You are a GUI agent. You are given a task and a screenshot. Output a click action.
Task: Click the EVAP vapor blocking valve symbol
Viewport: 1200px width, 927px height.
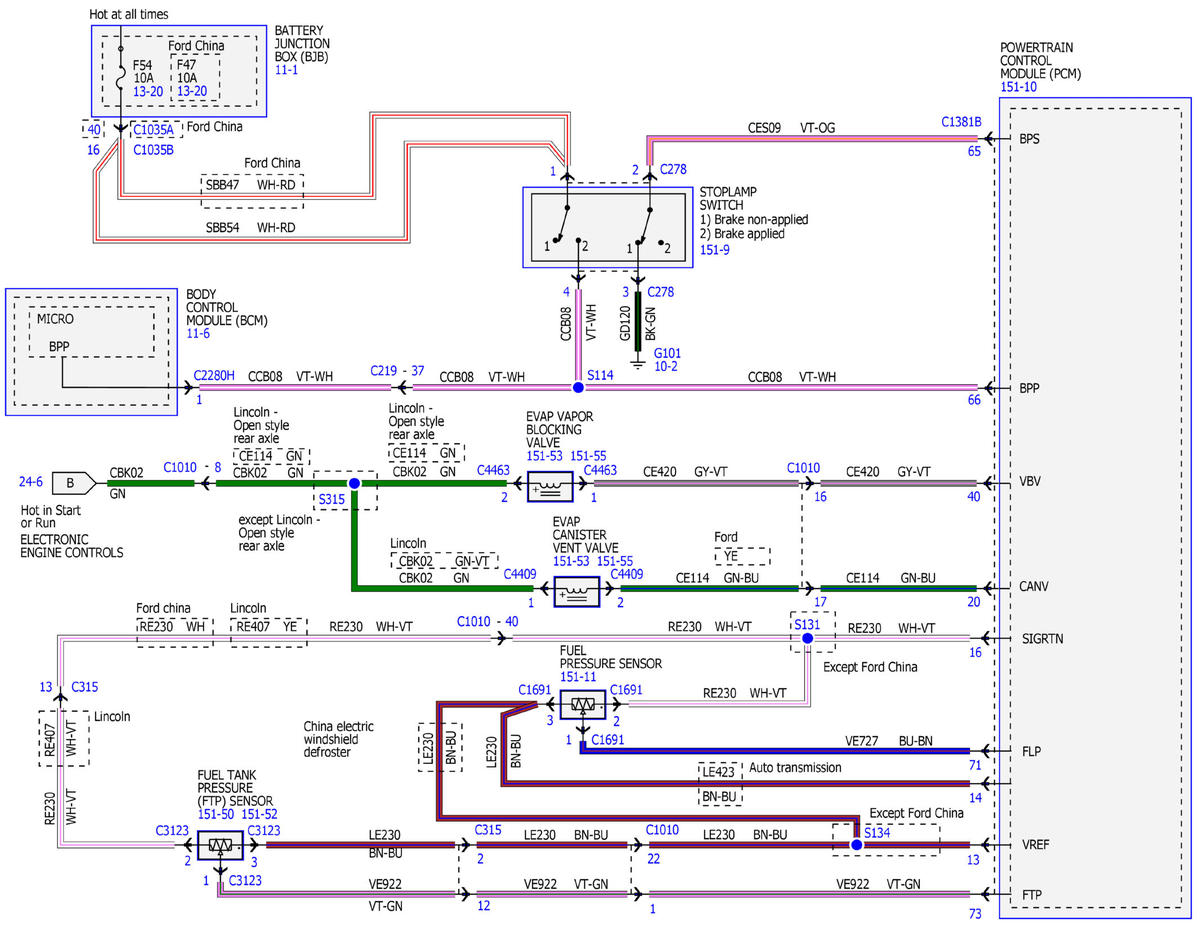pos(549,485)
